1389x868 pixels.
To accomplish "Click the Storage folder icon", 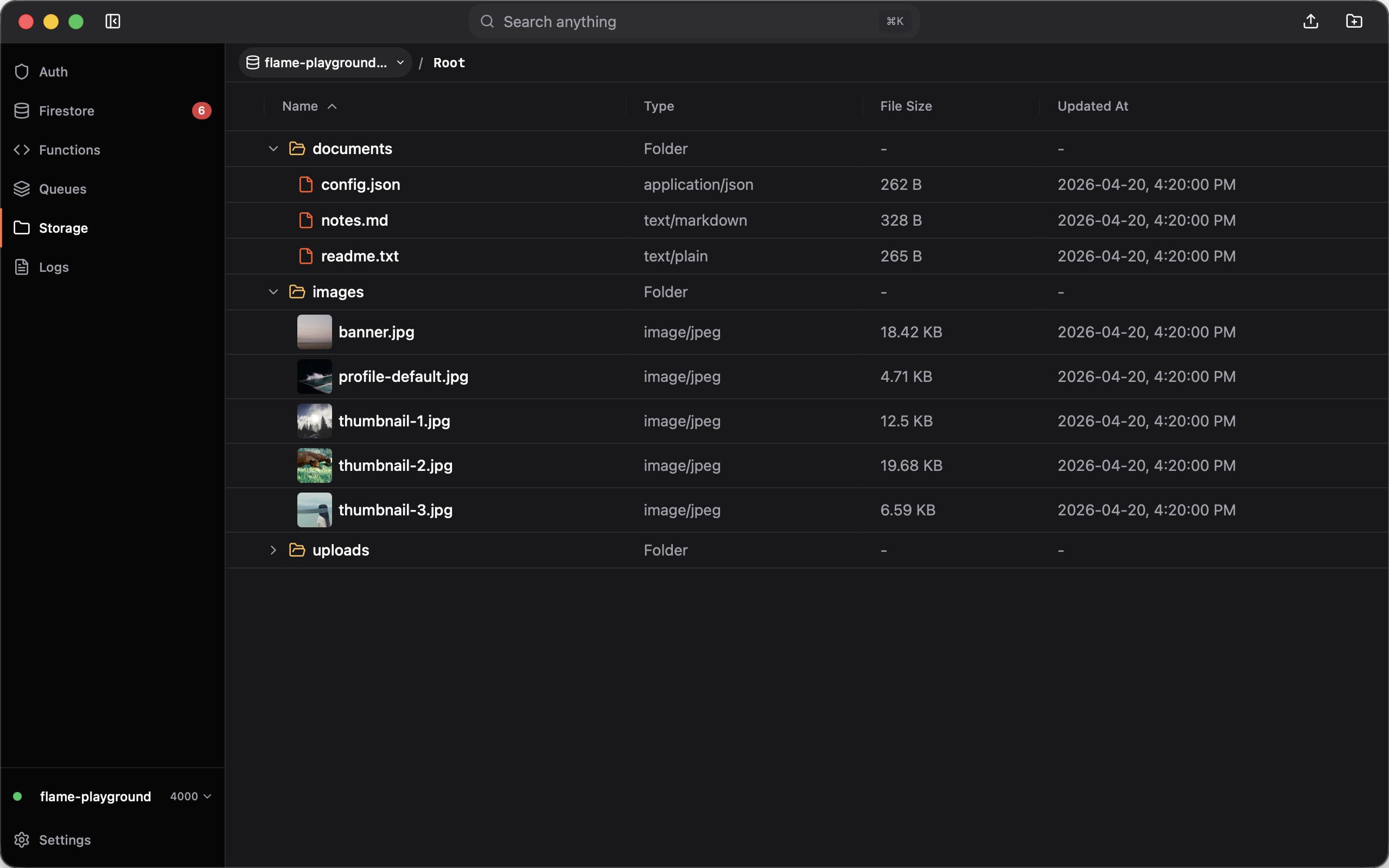I will tap(22, 228).
